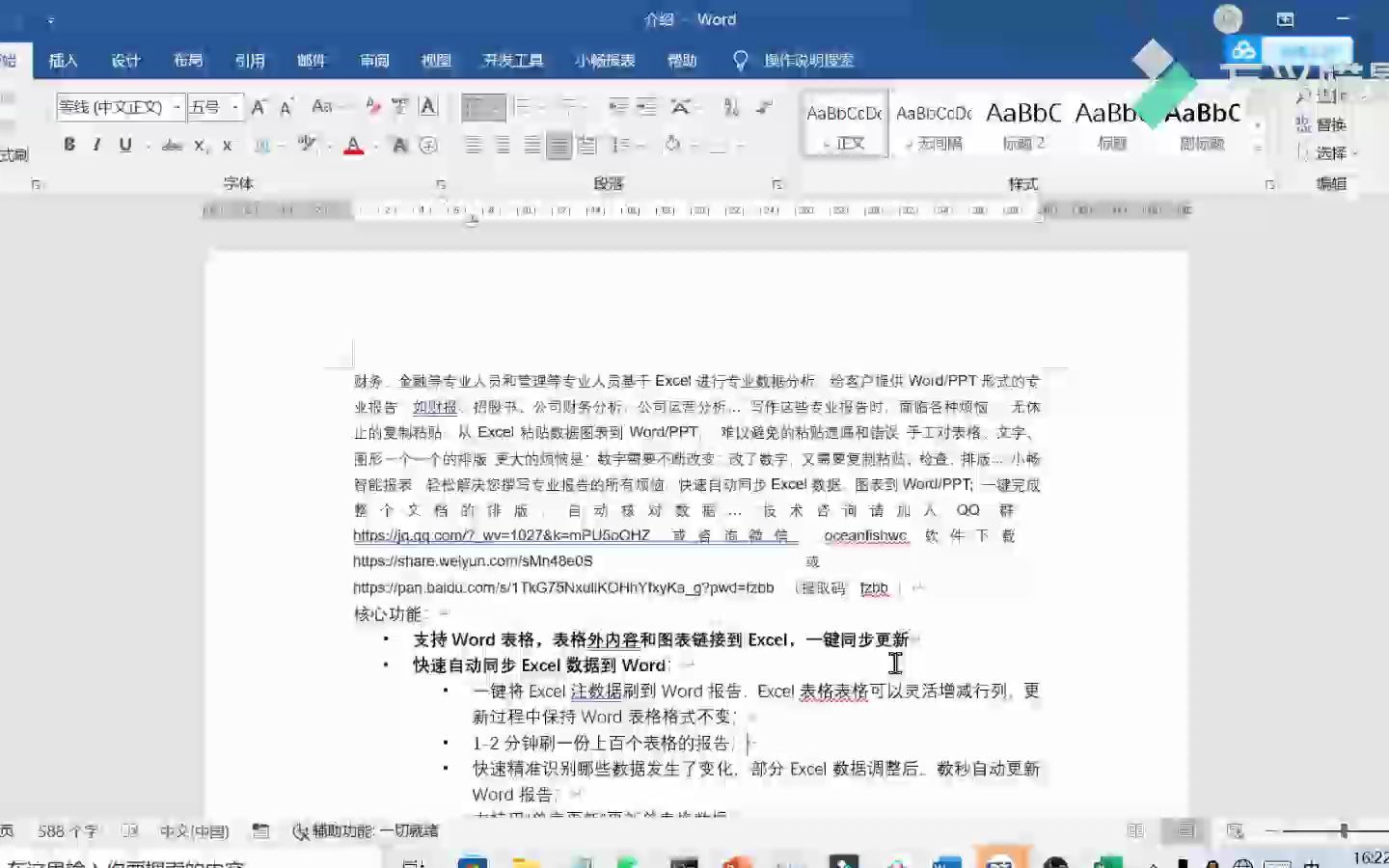Open the font size dropdown
Viewport: 1389px width, 868px height.
pos(235,107)
